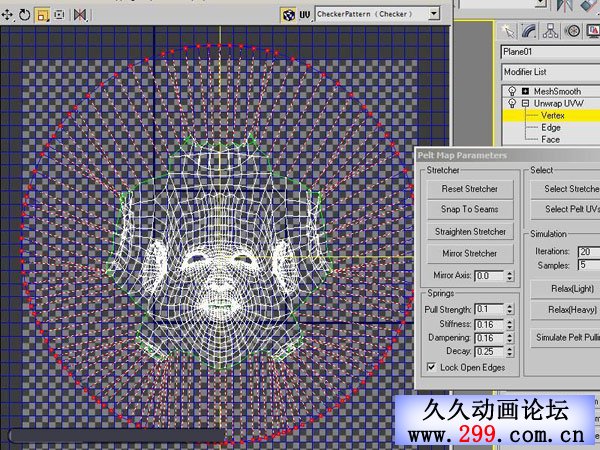
Task: Toggle the Show Map checker cube icon
Action: (x=289, y=15)
